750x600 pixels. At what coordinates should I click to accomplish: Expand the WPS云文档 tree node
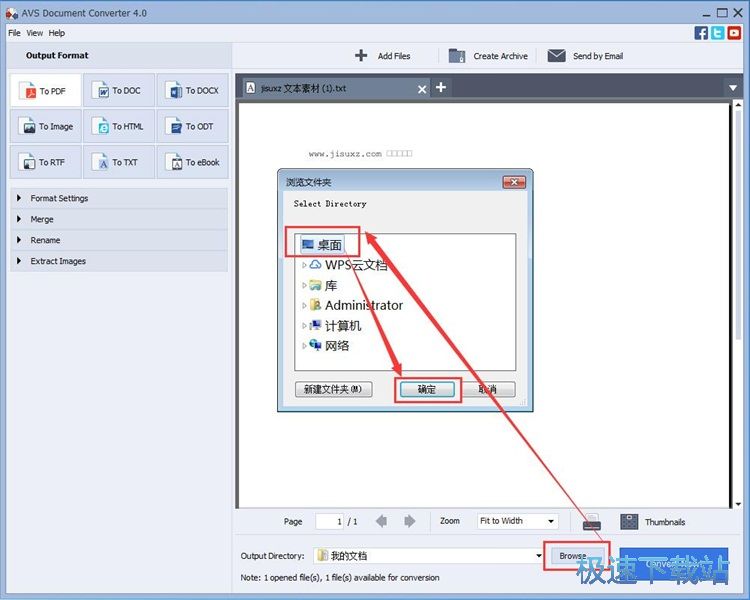point(304,265)
